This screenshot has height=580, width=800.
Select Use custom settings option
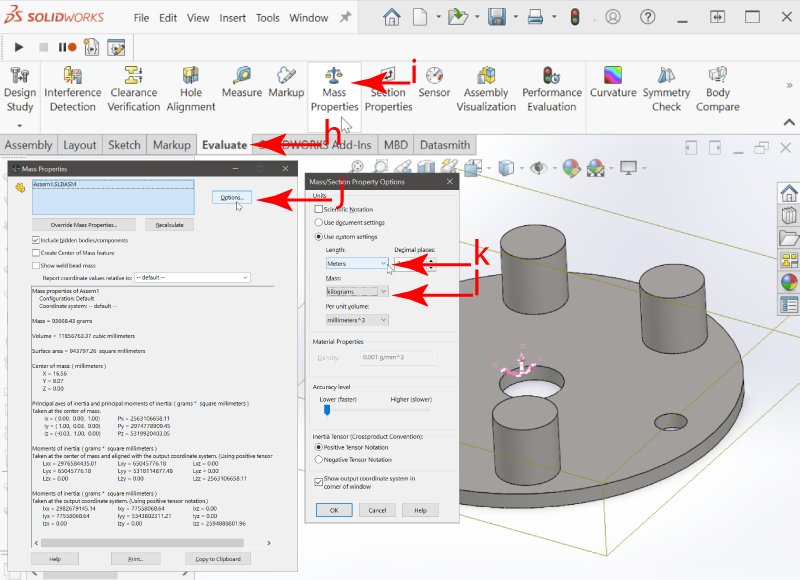pyautogui.click(x=319, y=237)
